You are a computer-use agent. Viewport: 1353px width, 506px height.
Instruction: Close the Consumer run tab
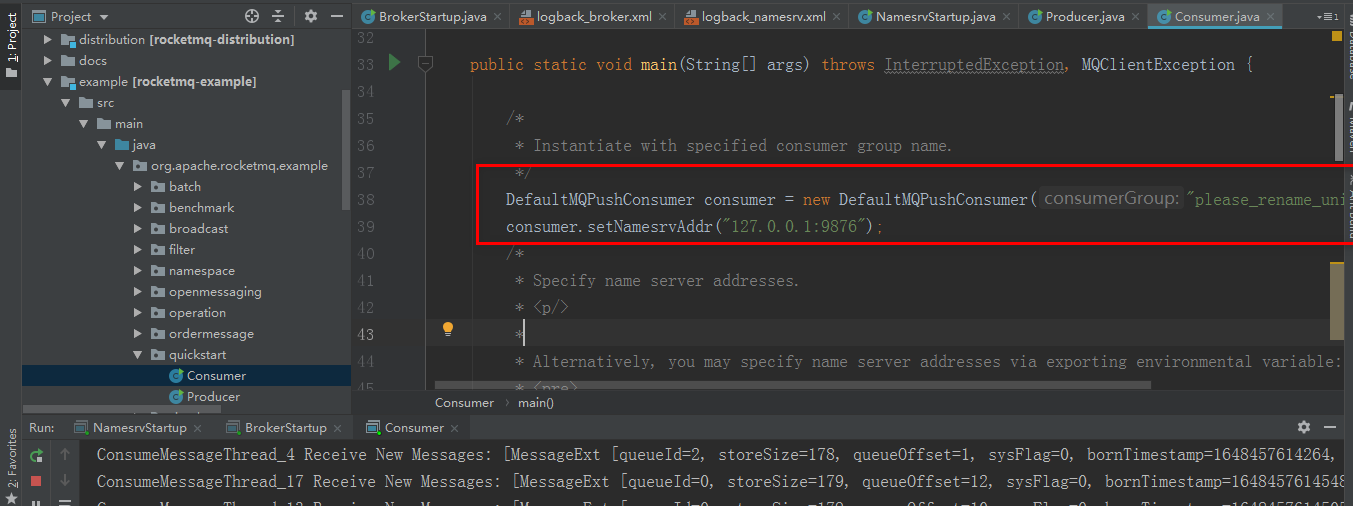[454, 428]
